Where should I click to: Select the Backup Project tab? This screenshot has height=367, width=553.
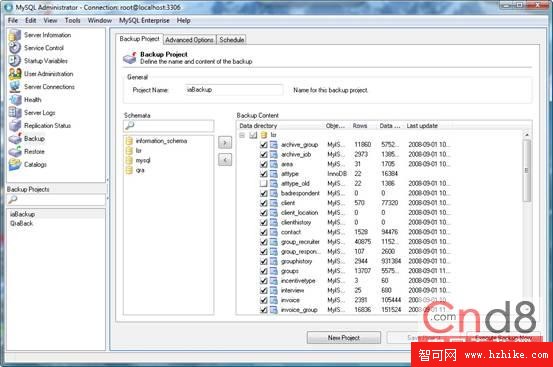[140, 39]
